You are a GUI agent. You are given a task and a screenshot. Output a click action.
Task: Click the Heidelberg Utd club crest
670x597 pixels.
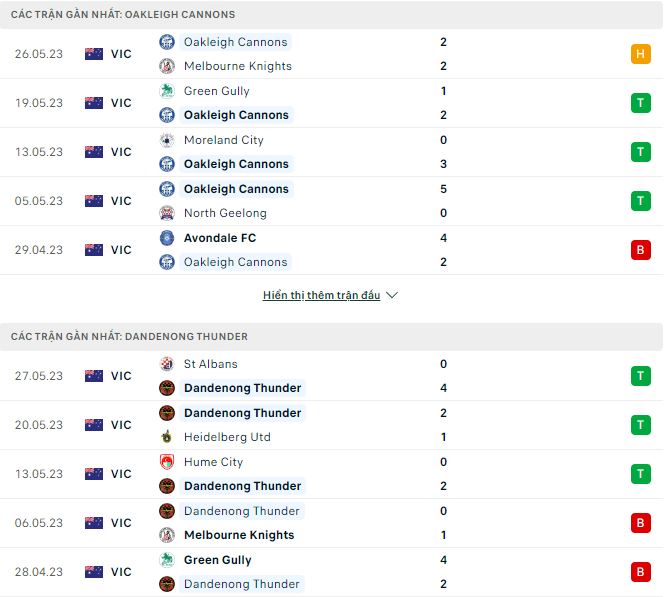167,437
